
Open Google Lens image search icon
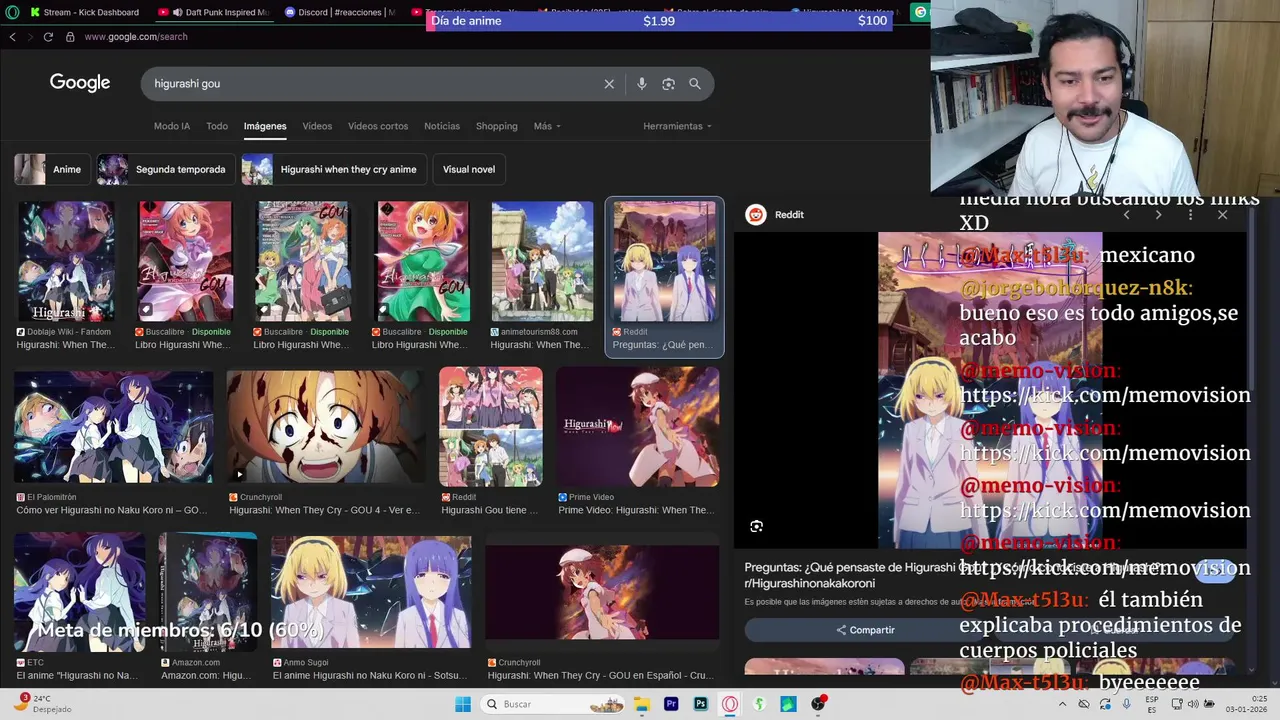tap(668, 84)
